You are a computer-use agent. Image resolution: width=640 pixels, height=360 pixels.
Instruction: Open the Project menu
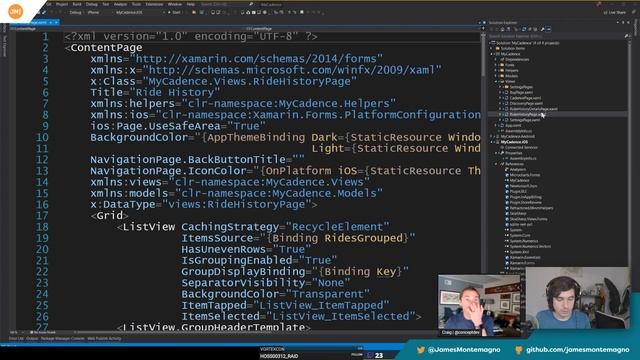[x=62, y=4]
